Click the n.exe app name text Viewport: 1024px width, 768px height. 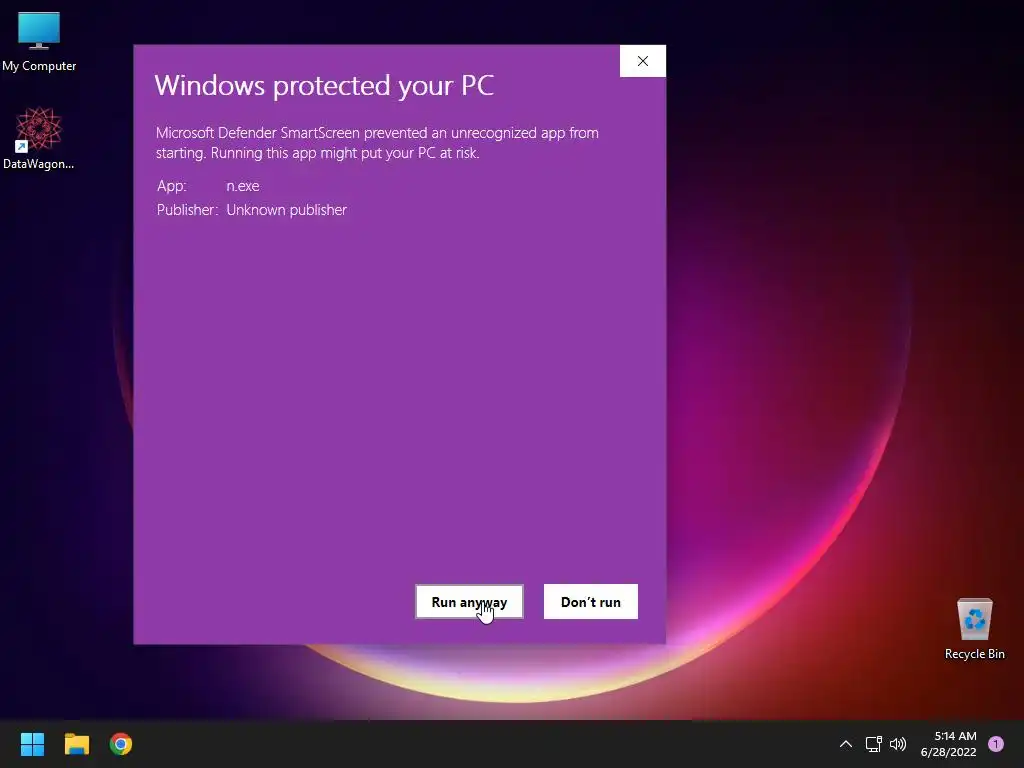pyautogui.click(x=242, y=186)
